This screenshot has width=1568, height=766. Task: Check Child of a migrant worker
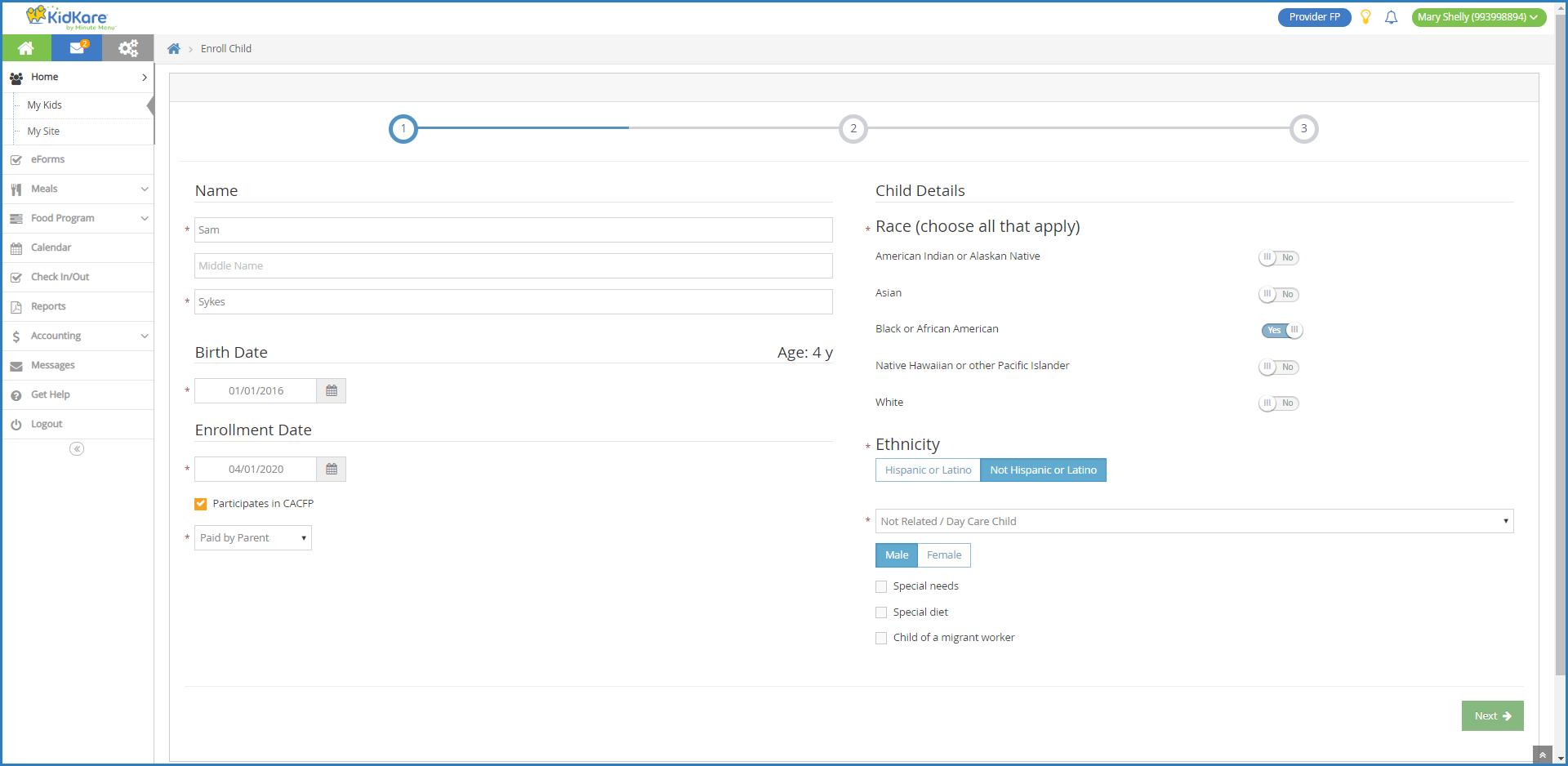(881, 638)
